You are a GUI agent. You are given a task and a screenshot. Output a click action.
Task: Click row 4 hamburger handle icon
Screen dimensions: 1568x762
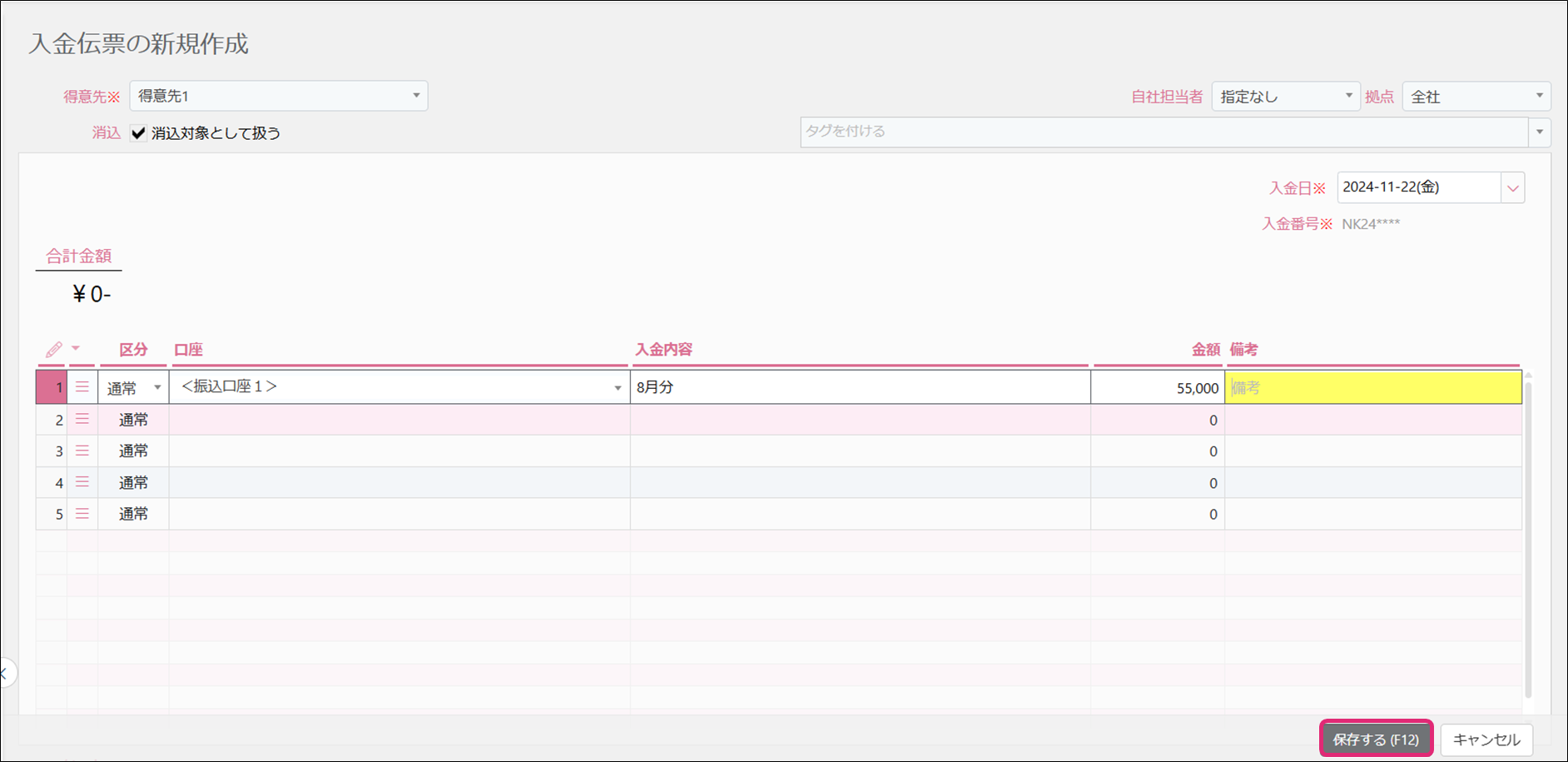coord(82,482)
